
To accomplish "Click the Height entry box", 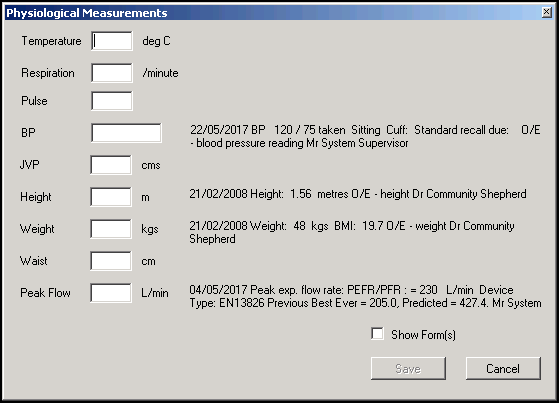I will 111,197.
